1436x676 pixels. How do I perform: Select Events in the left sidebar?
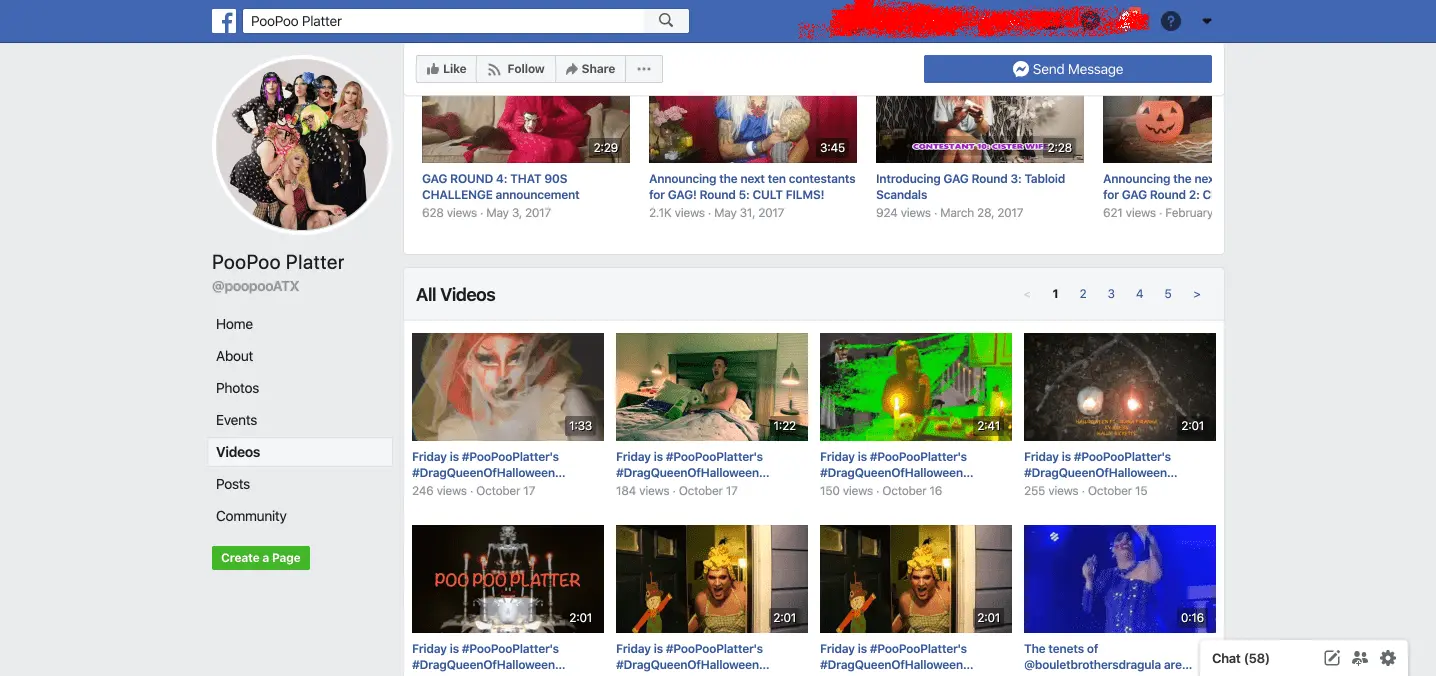point(236,420)
